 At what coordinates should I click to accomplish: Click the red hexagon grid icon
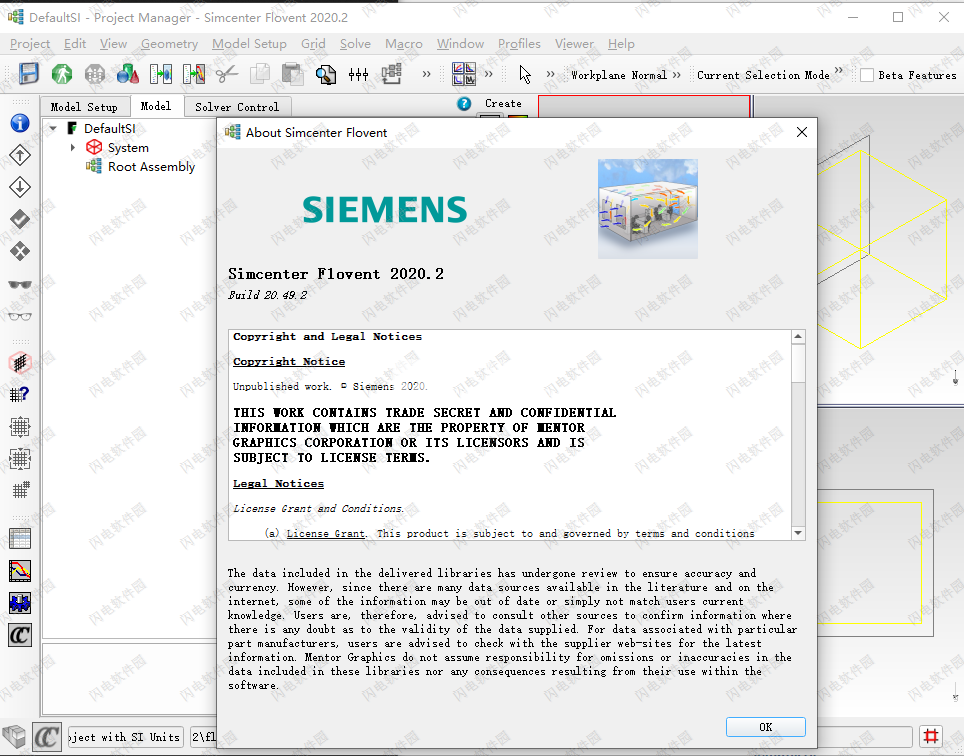20,363
